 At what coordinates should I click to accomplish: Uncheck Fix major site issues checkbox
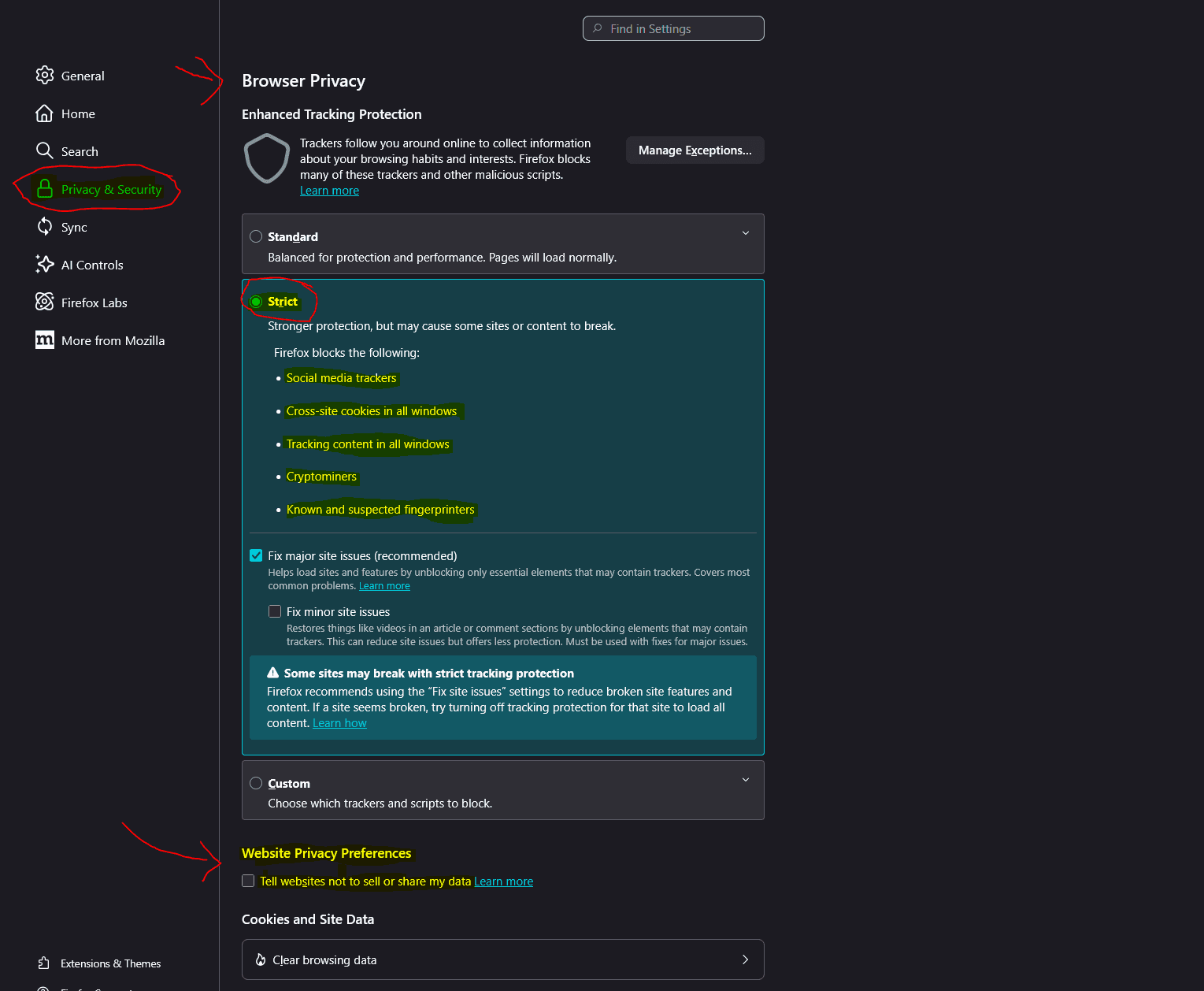click(256, 555)
